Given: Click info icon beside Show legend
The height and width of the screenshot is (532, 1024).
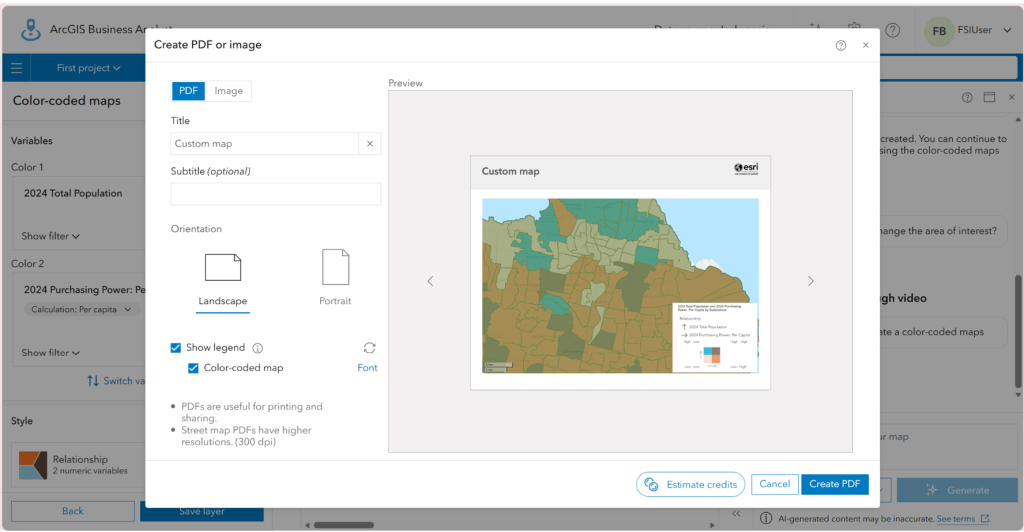Looking at the screenshot, I should [x=257, y=348].
